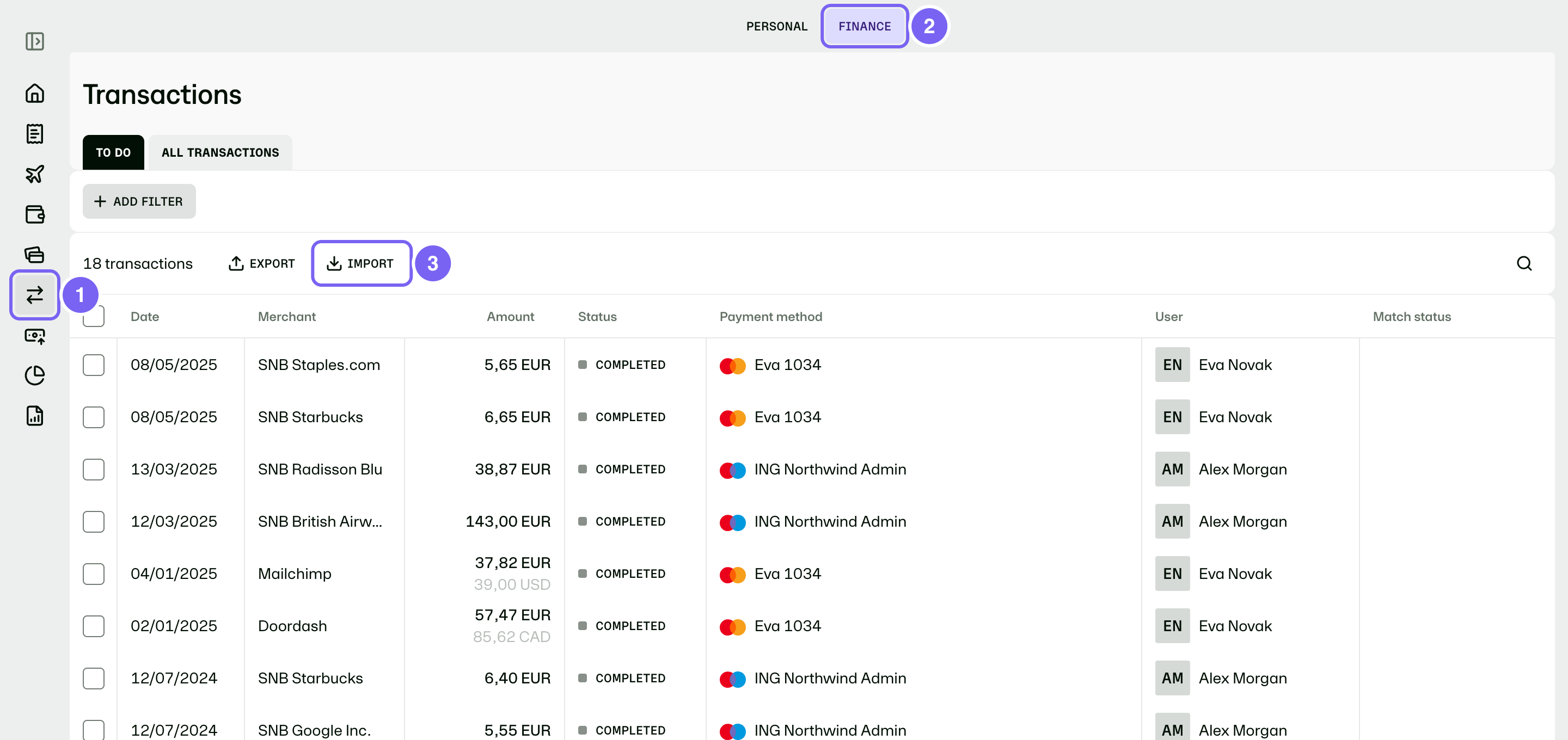This screenshot has width=1568, height=740.
Task: Switch to the TO DO tab
Action: [113, 153]
